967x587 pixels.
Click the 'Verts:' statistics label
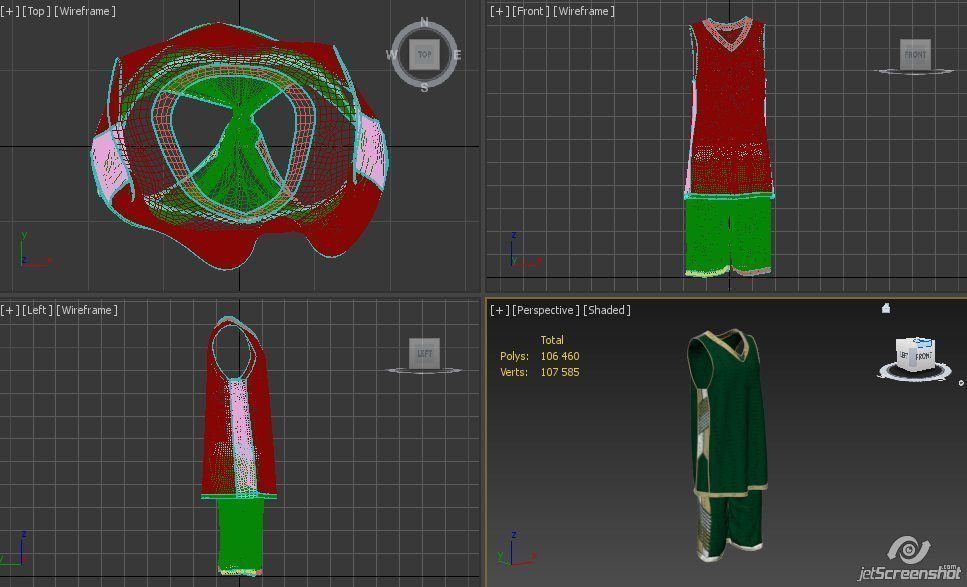tap(514, 372)
